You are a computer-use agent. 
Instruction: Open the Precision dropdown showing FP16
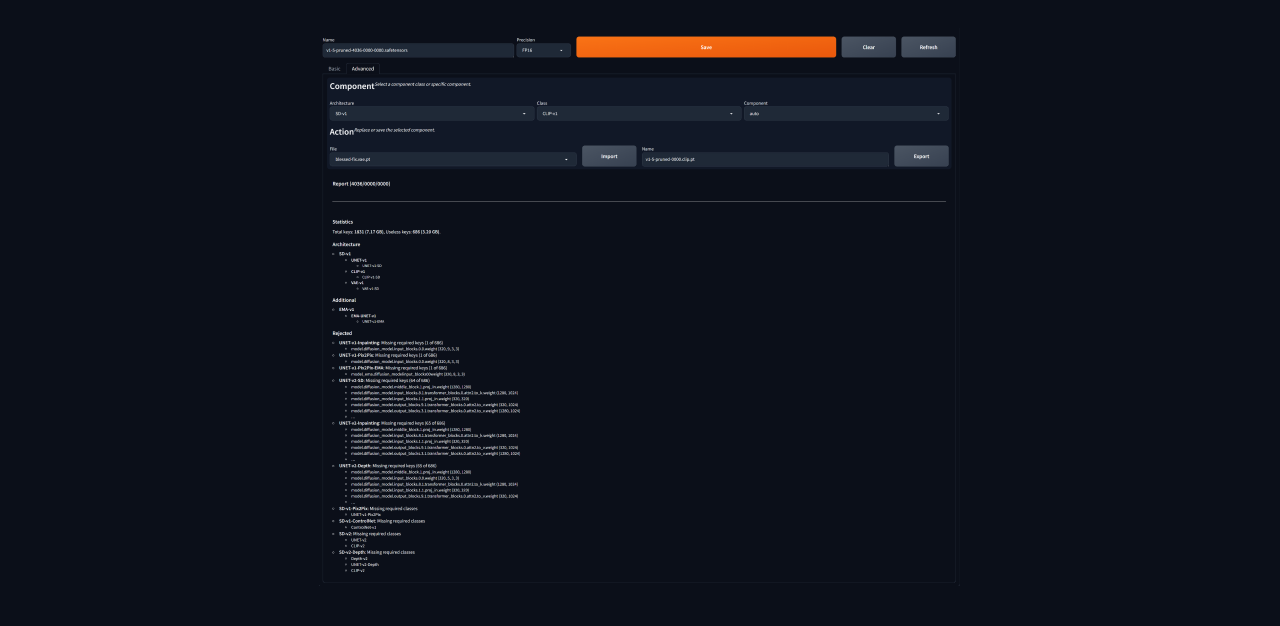(x=543, y=50)
